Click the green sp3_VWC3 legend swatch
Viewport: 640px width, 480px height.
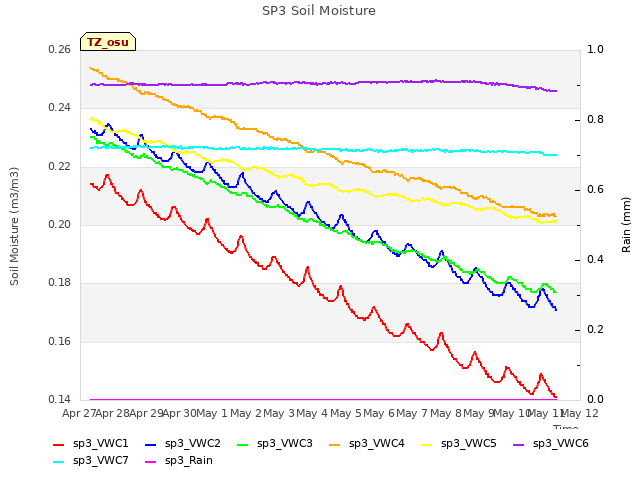242,444
